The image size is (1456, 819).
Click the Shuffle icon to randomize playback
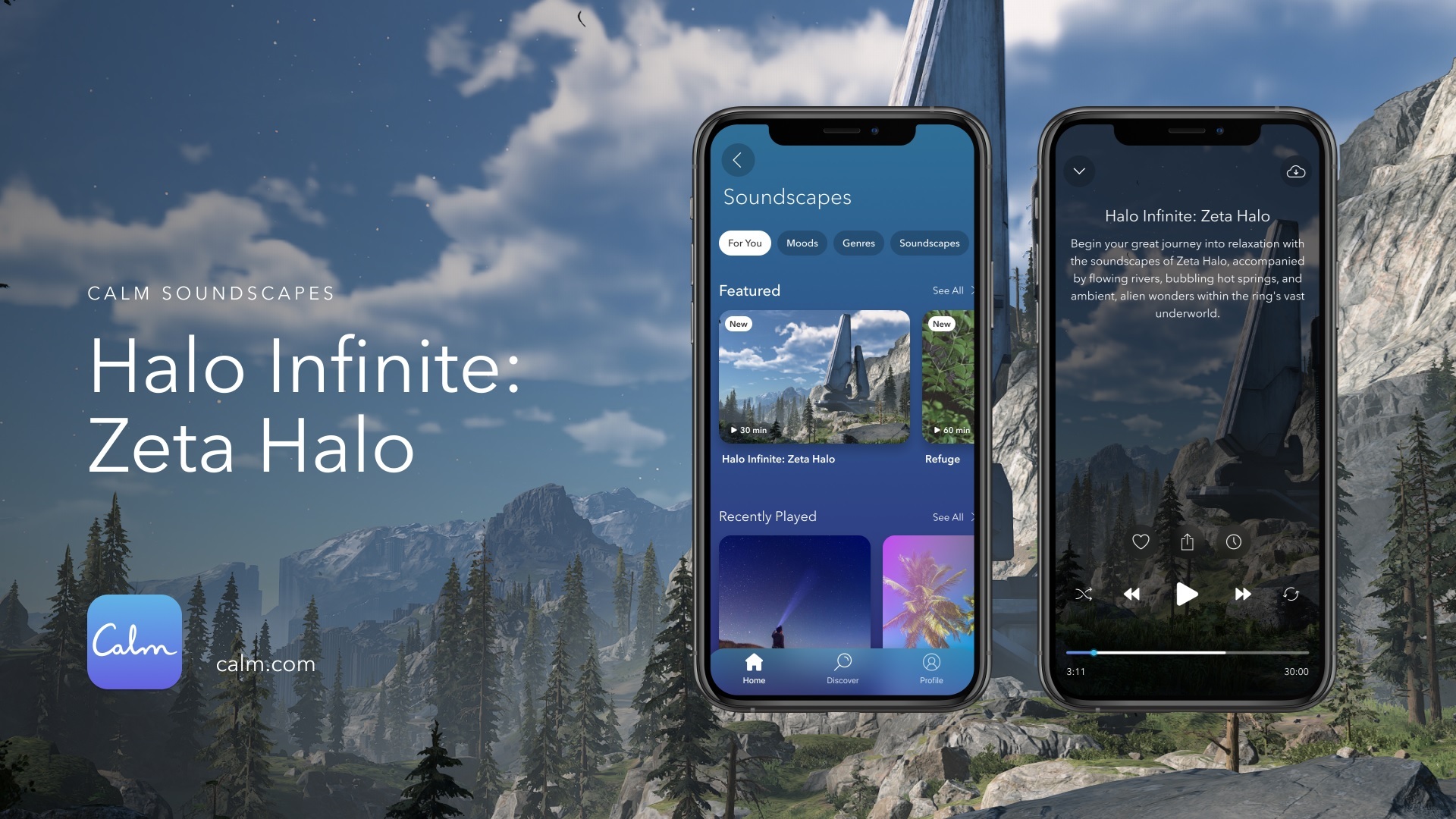click(1084, 594)
